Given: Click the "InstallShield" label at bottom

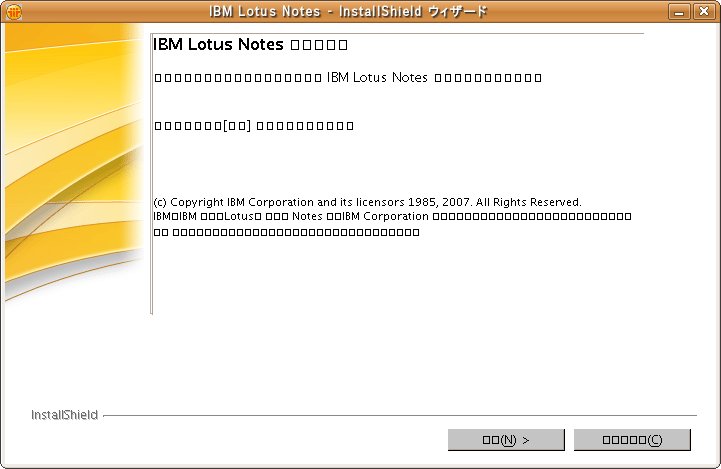Looking at the screenshot, I should click(64, 415).
